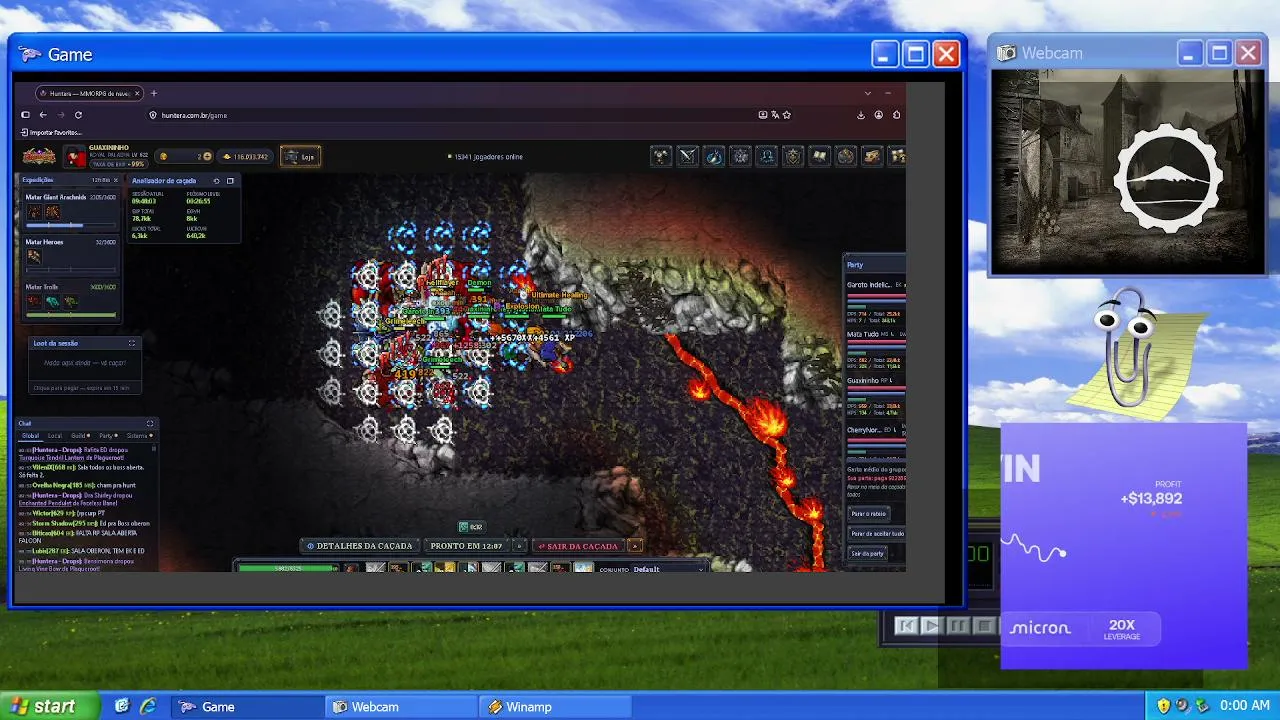
Task: Open the blue swirl icon in game toolbar
Action: coord(713,156)
